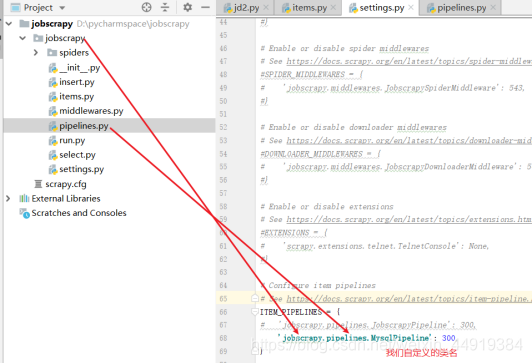Click line number 52 in the gutter
532x363 pixels.
coord(223,127)
